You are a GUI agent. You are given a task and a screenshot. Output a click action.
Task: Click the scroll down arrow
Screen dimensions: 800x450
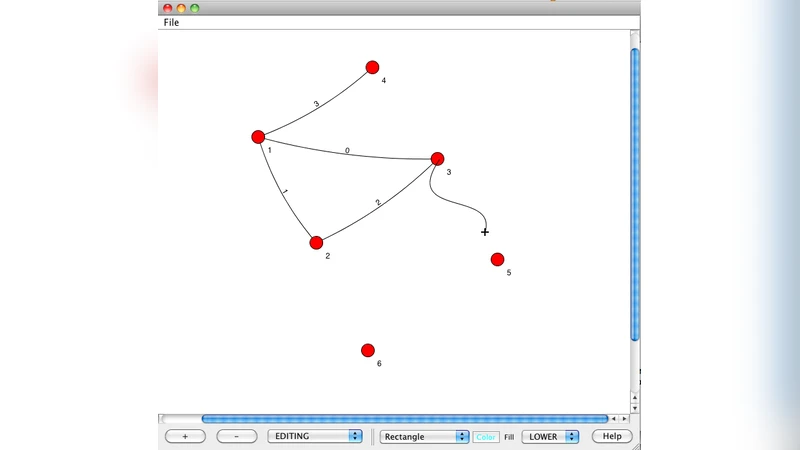tap(635, 407)
